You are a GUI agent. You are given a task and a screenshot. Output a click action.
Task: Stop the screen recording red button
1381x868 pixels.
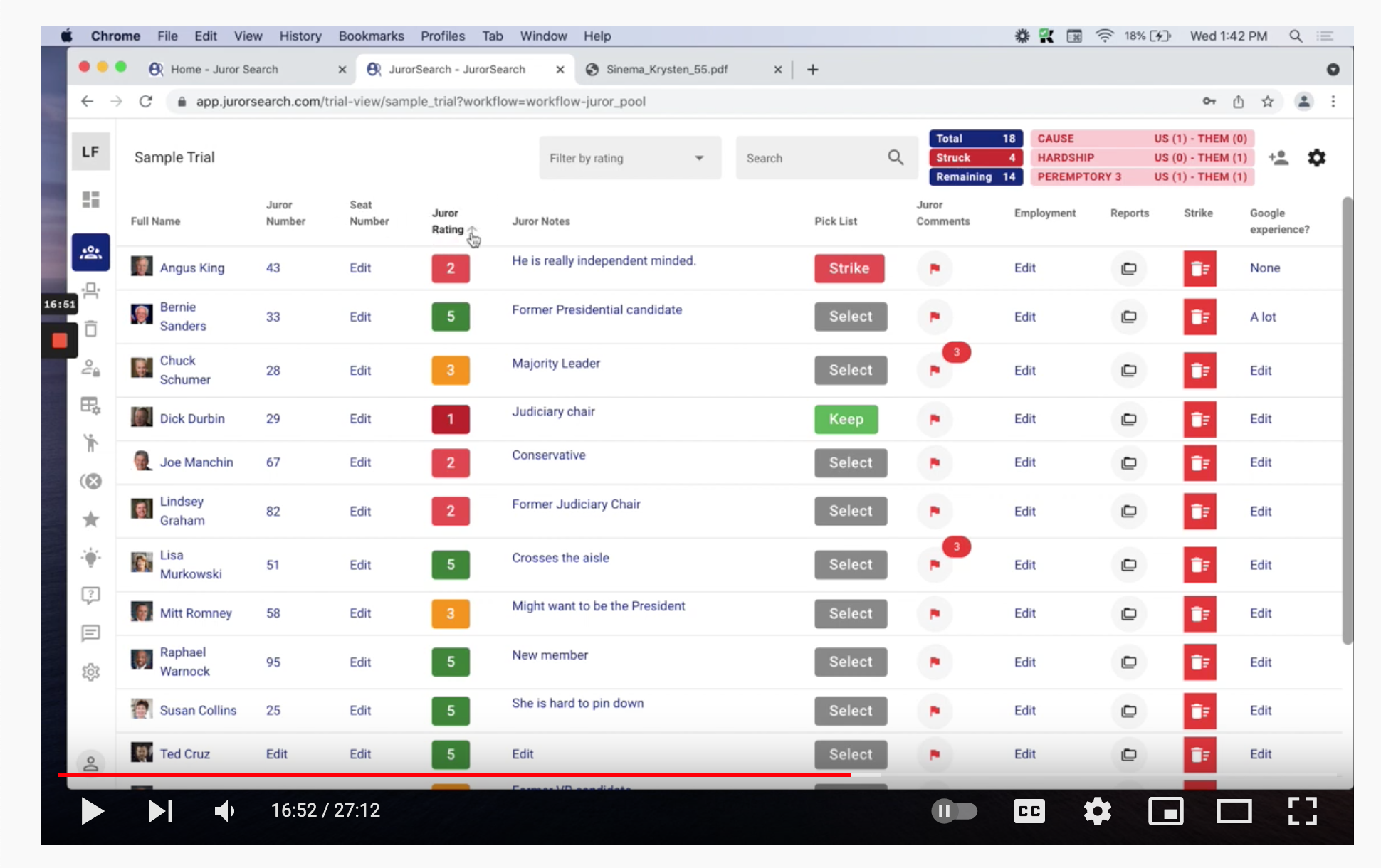60,341
